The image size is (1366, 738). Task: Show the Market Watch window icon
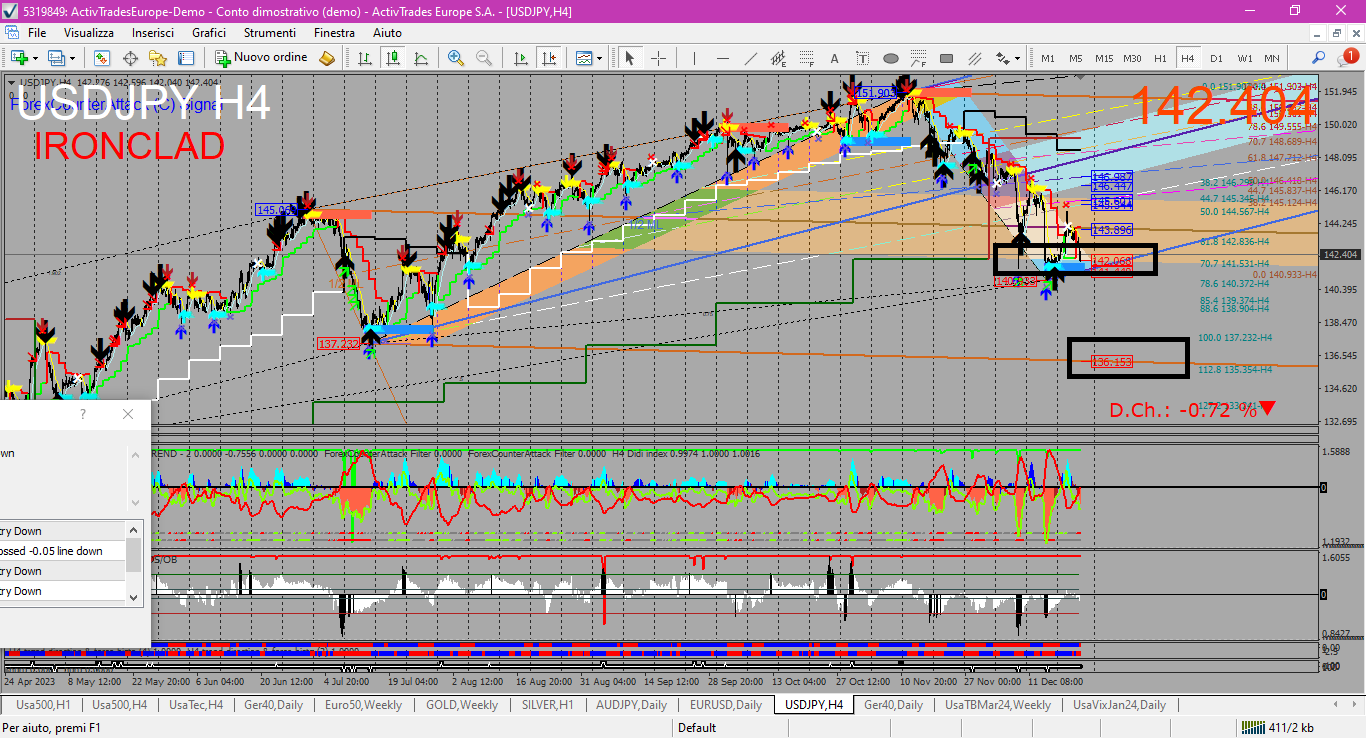click(101, 58)
